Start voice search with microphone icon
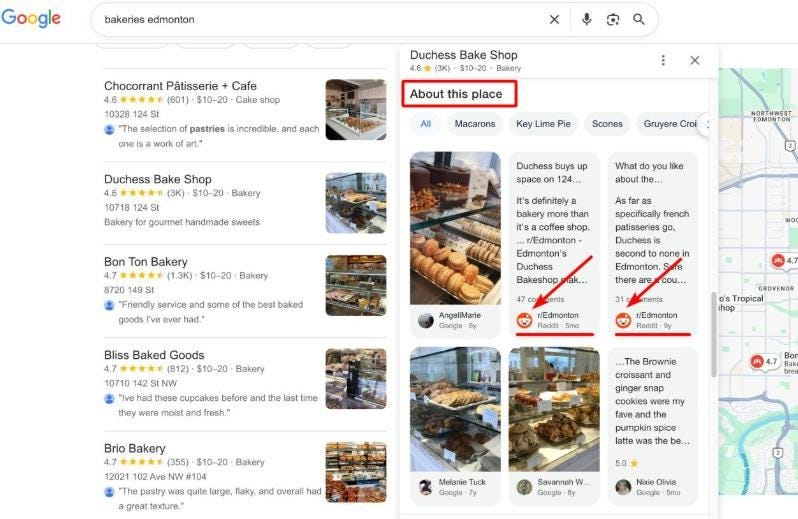Viewport: 798px width, 519px height. coord(586,19)
